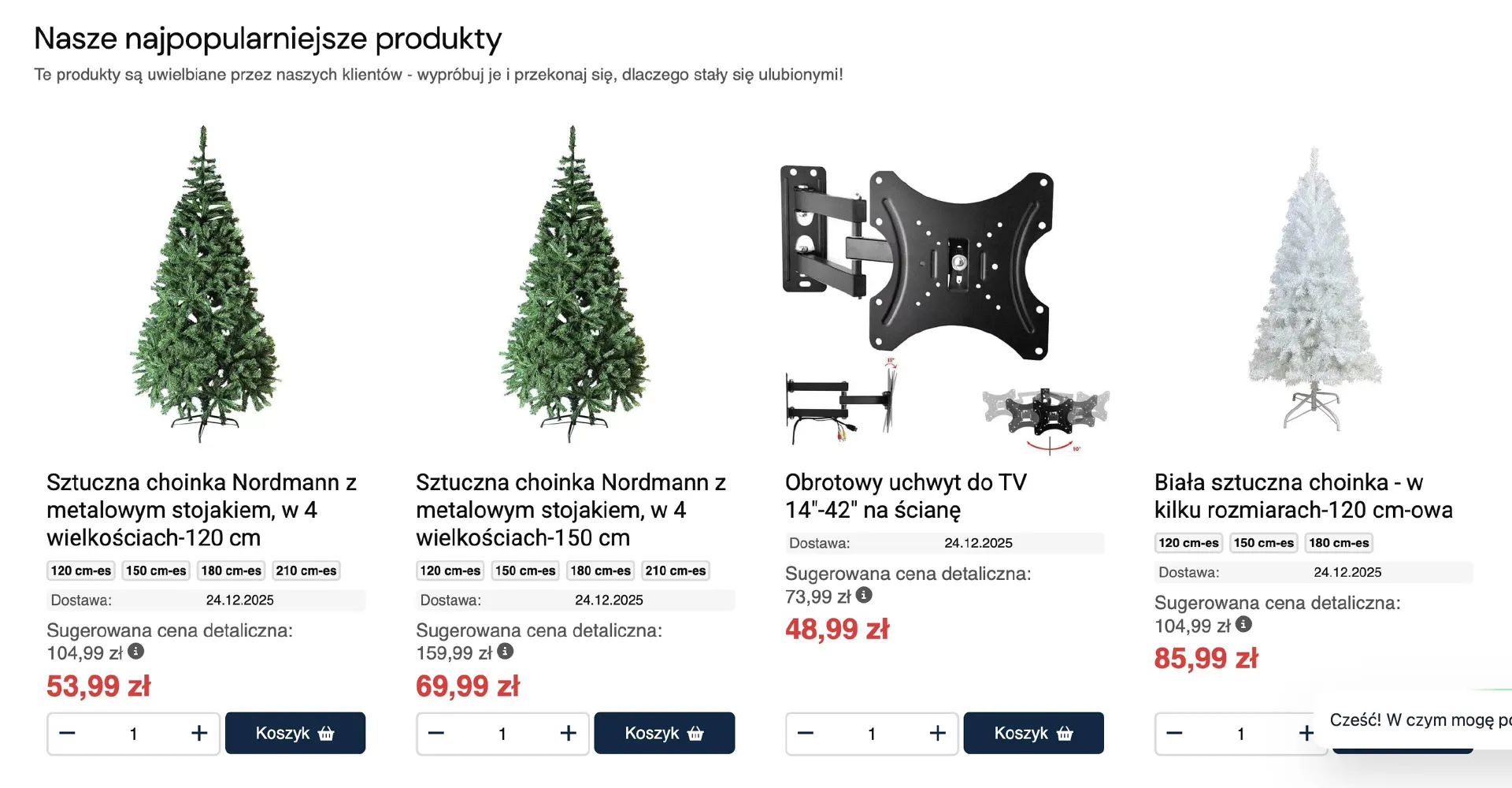Add Nordmann 120 cm tree to Koszyk
The height and width of the screenshot is (788, 1512).
[295, 734]
